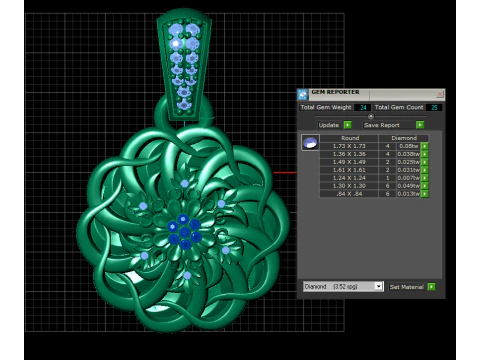Select the round diamond gem thumbnail
Image resolution: width=480 pixels, height=360 pixels.
(x=310, y=143)
